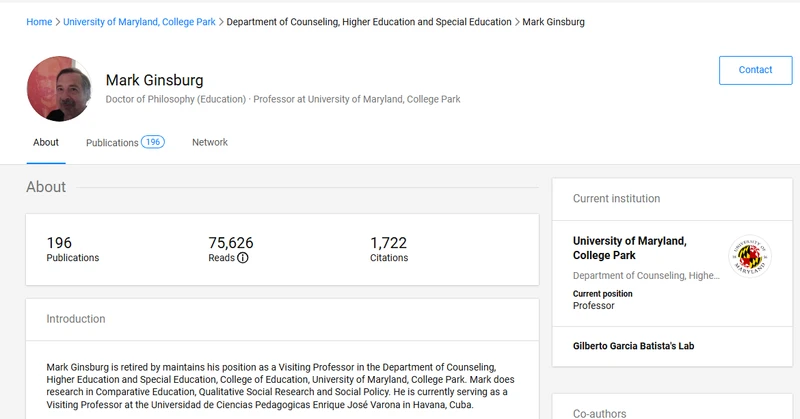Open University of Maryland, College Park breadcrumb
The width and height of the screenshot is (800, 419).
[139, 22]
